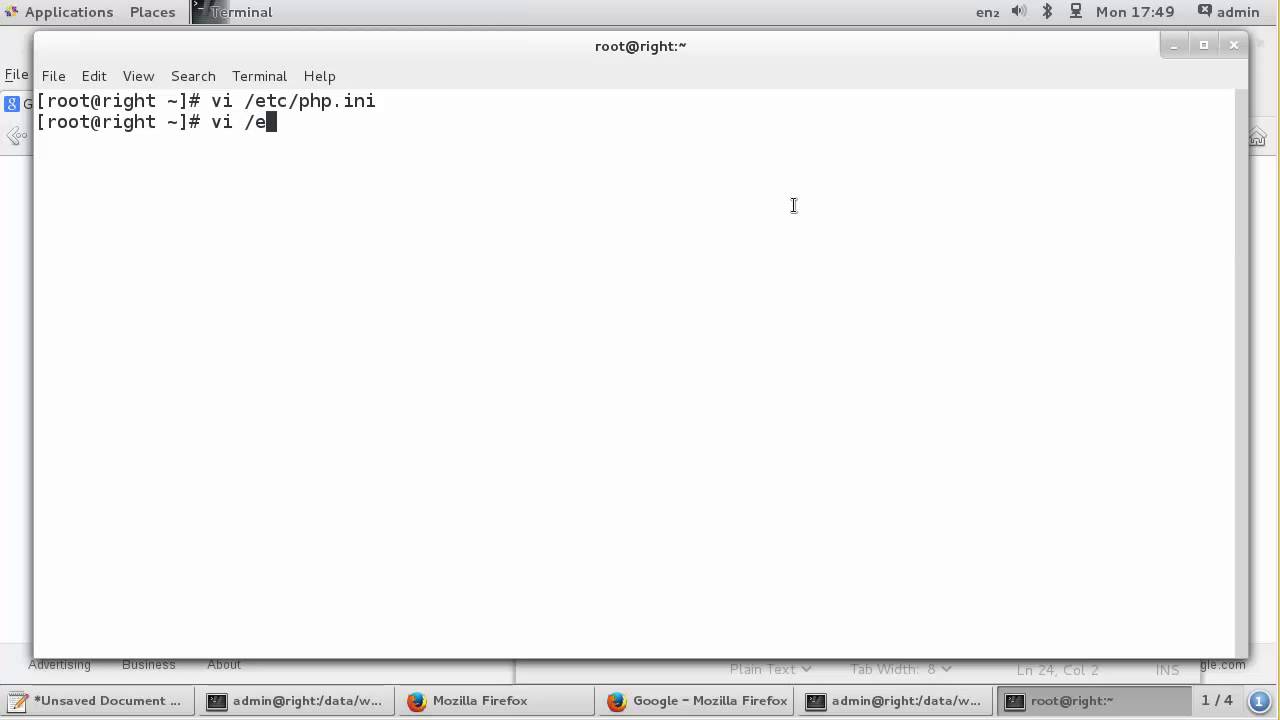Switch to Unsaved Document taskbar item
1280x720 pixels.
click(96, 701)
